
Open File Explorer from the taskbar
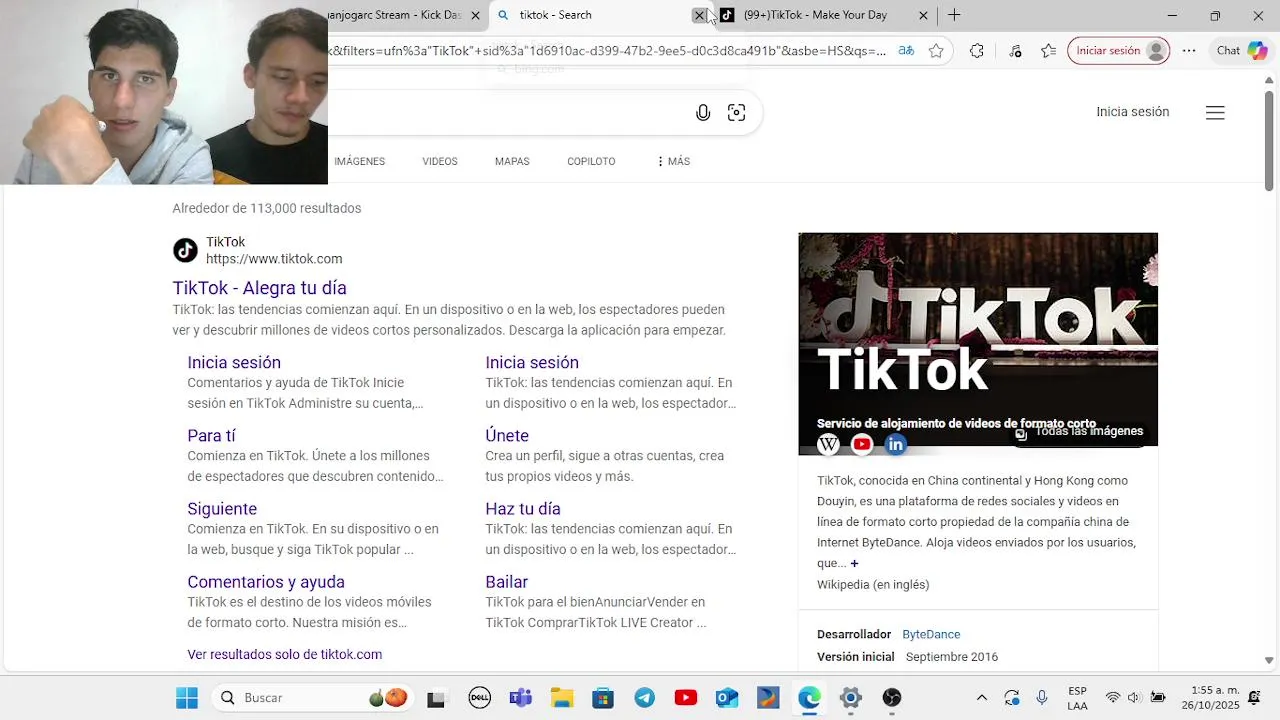click(562, 698)
